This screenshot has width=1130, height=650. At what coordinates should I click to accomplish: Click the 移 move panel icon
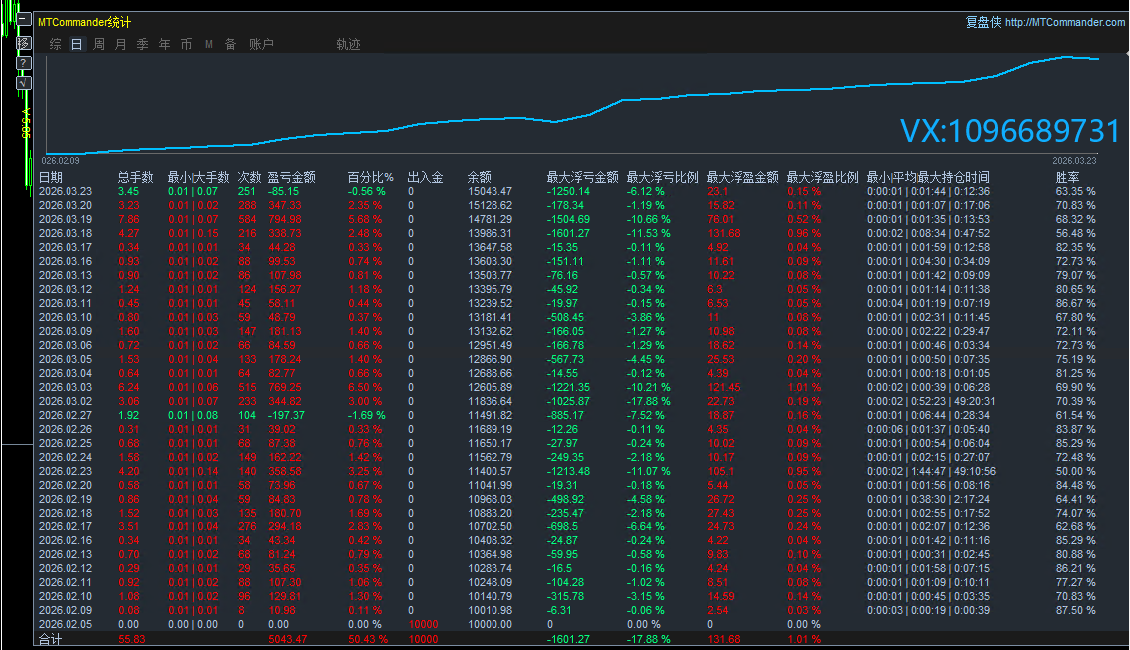24,42
